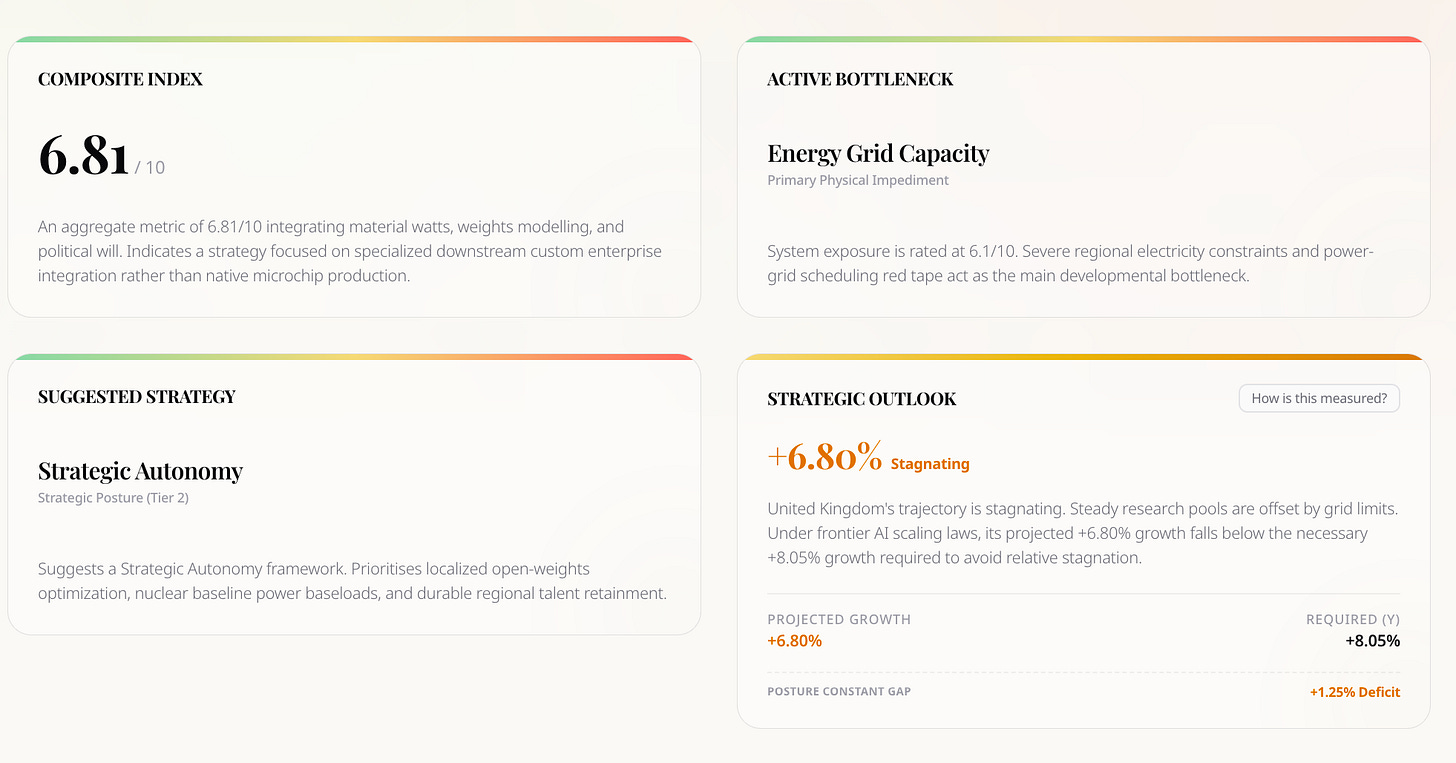Screen dimensions: 1456x763
Task: Click the Strategic Posture (Tier 2) subtitle
Action: [113, 498]
